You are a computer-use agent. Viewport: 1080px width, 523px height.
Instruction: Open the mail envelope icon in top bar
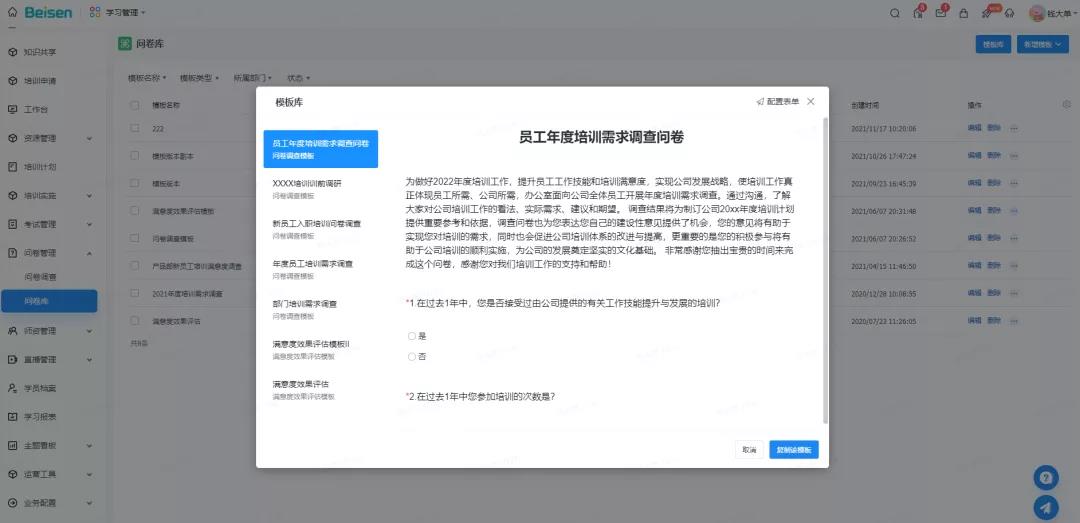point(941,13)
